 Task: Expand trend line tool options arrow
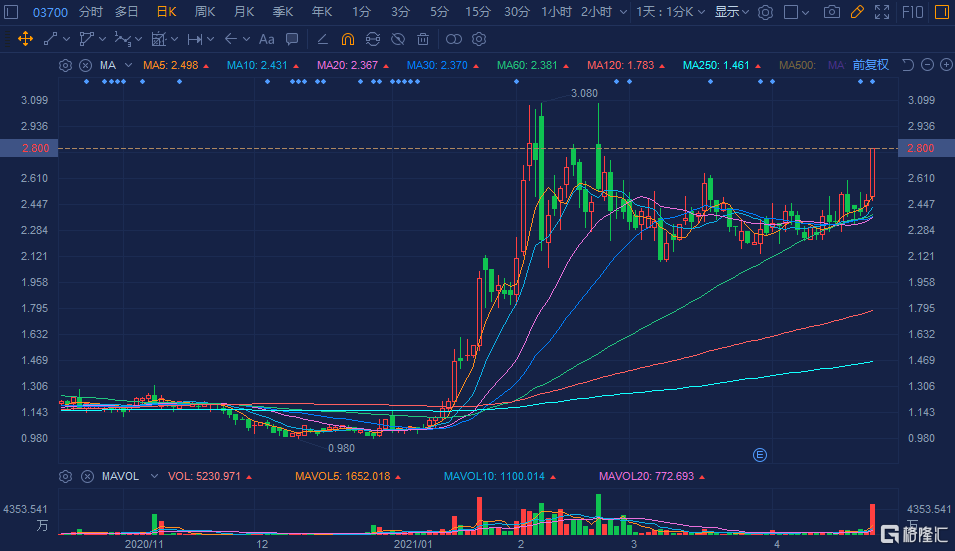[x=66, y=39]
